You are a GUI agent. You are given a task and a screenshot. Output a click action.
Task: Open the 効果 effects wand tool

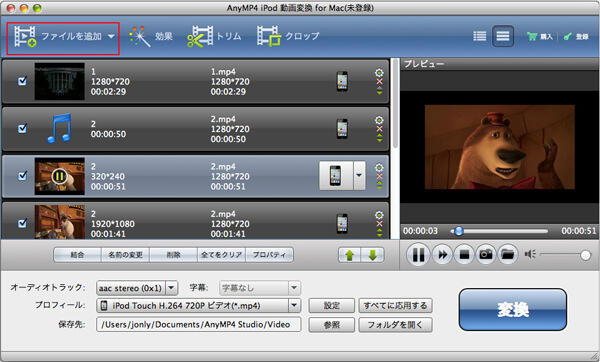pyautogui.click(x=151, y=36)
